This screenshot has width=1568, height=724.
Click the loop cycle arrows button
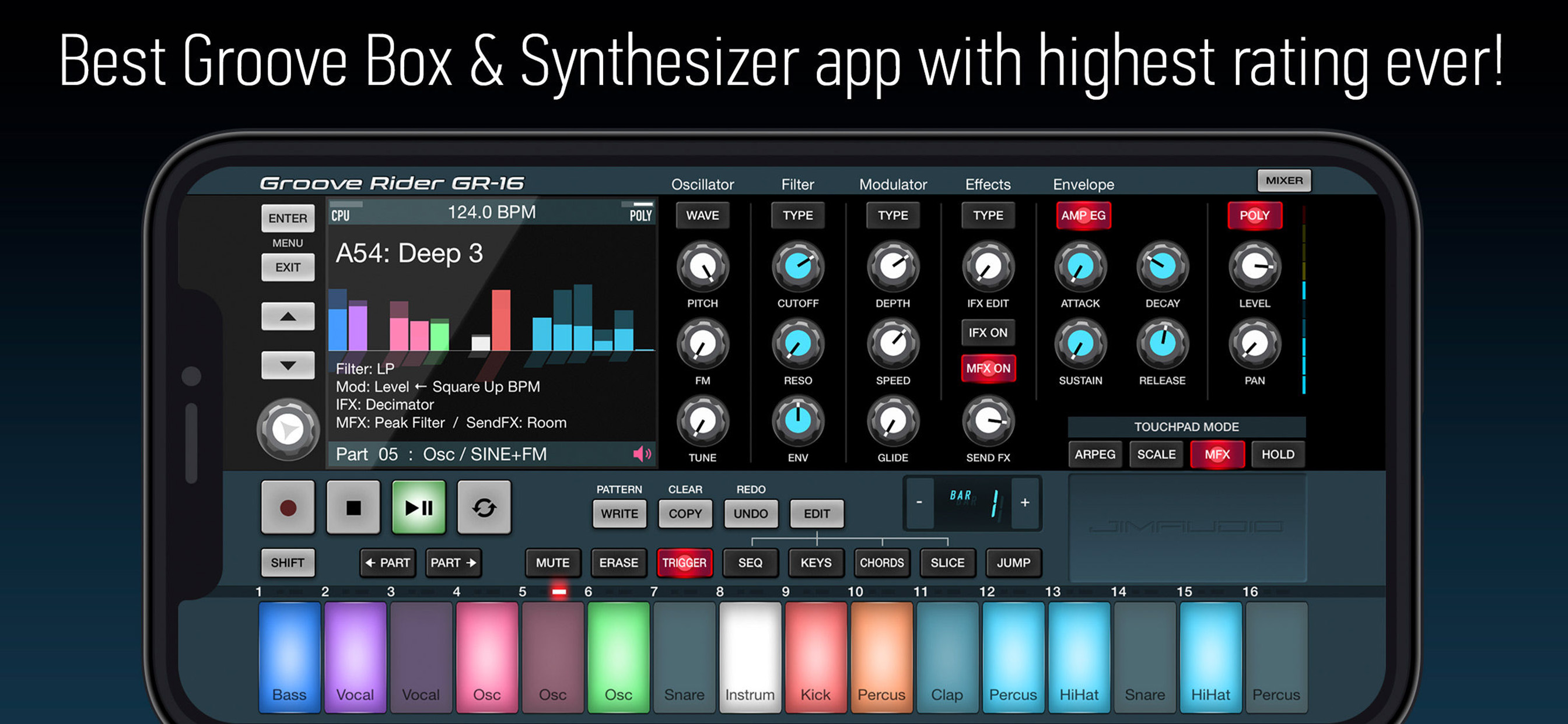[x=484, y=507]
